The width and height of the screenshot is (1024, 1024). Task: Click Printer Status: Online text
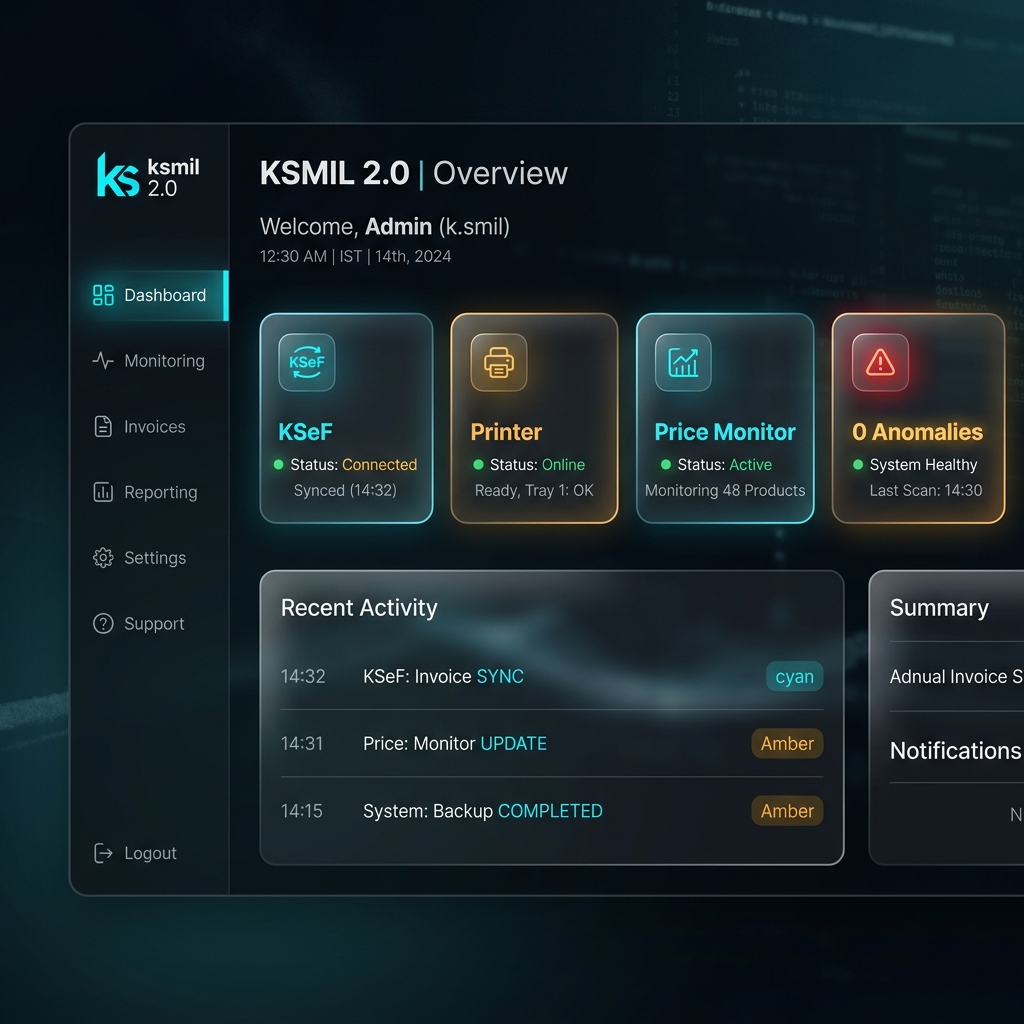[x=537, y=464]
